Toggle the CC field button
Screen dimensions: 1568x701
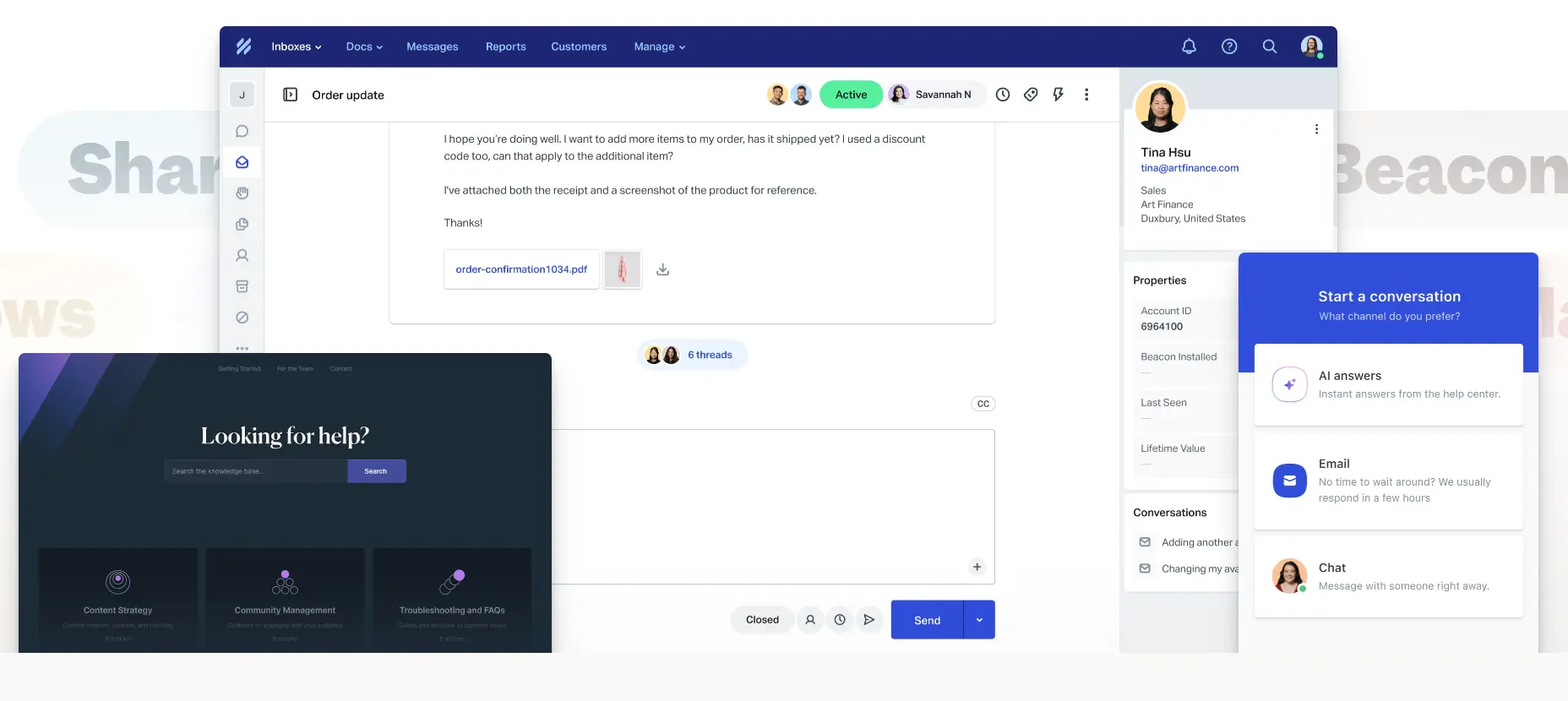[983, 404]
